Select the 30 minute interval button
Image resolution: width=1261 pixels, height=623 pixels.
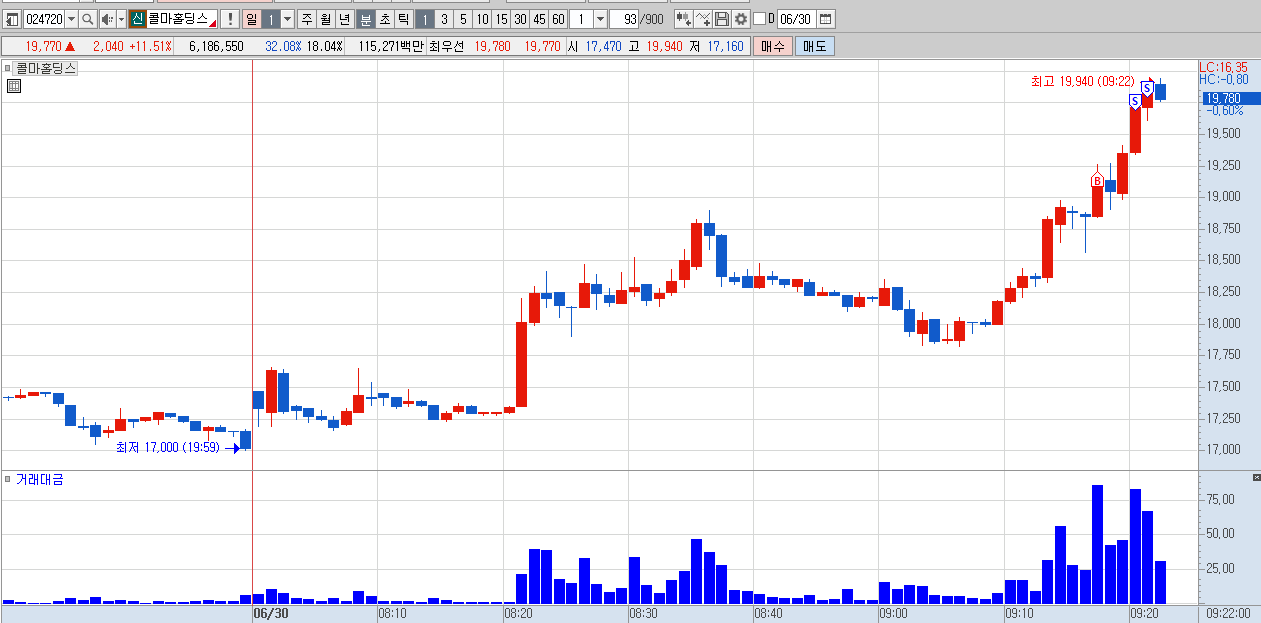520,19
